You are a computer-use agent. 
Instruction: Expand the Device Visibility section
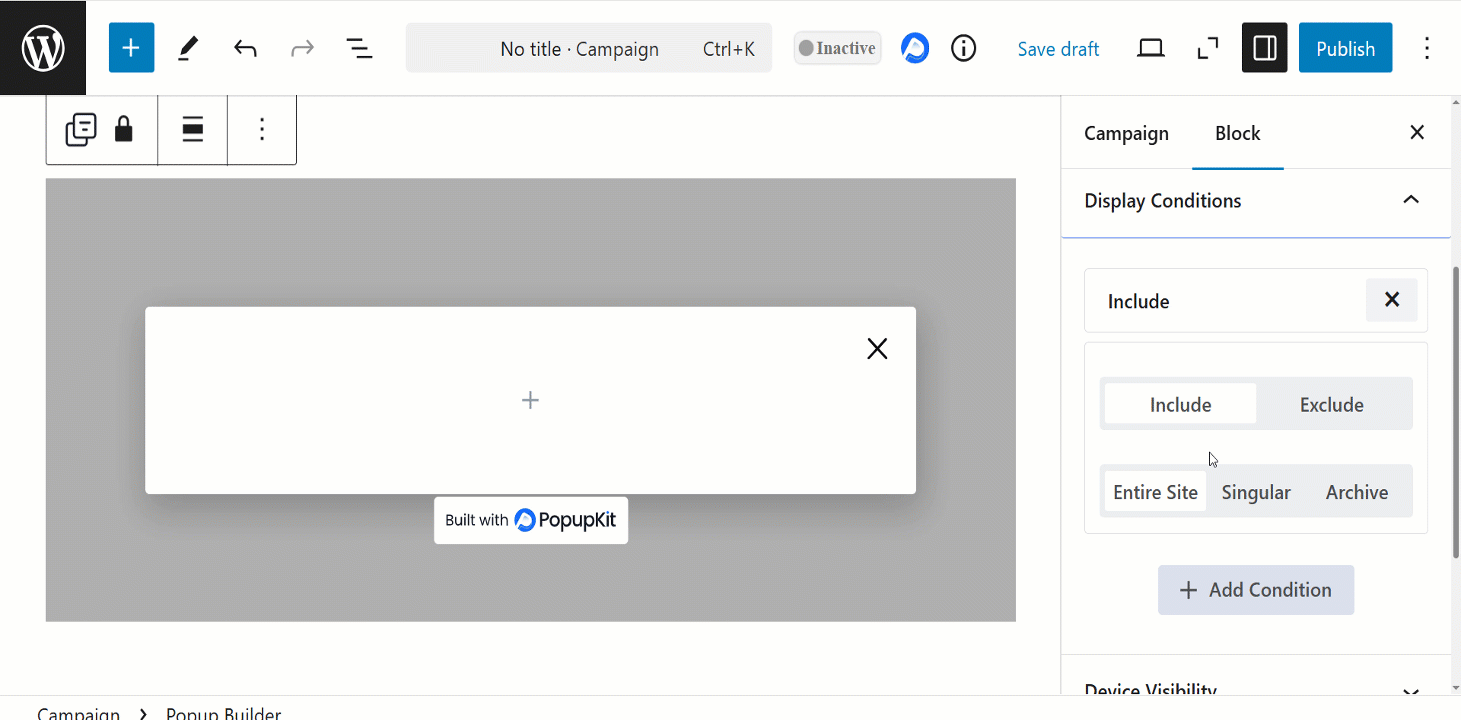pos(1411,691)
